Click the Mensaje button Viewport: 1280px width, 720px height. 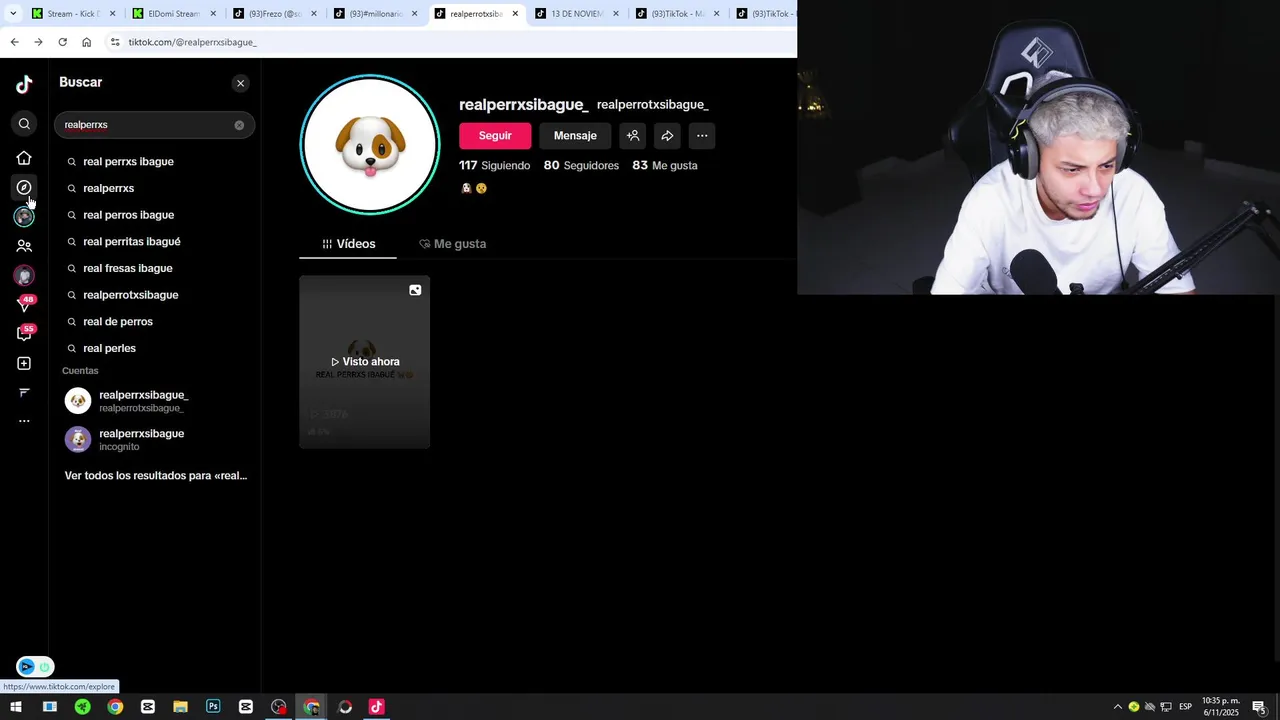pos(575,136)
